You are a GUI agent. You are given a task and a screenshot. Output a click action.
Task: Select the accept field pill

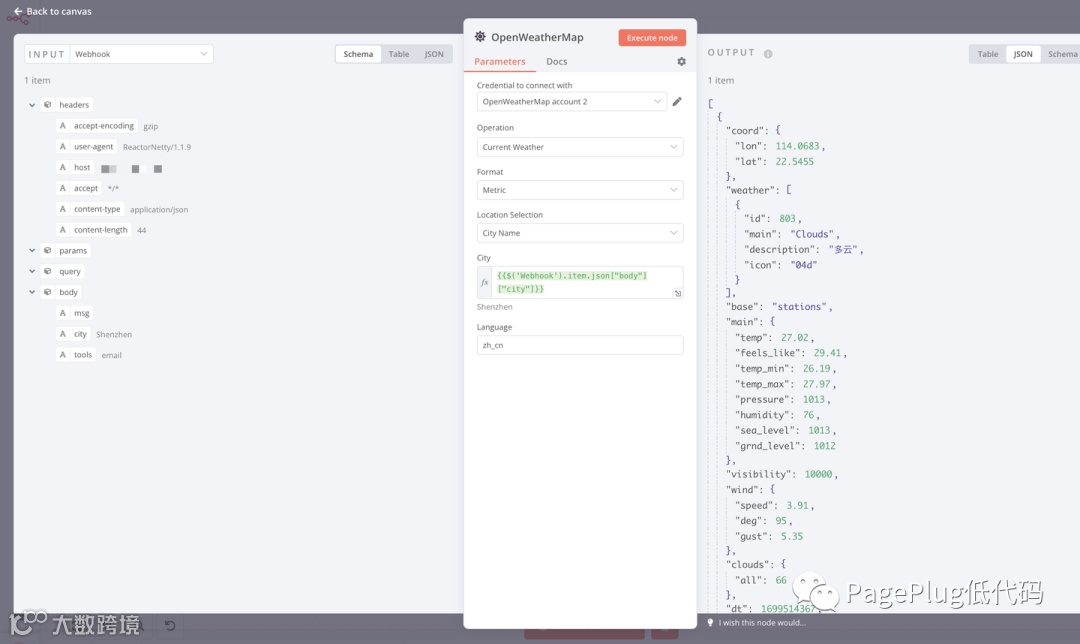(79, 188)
